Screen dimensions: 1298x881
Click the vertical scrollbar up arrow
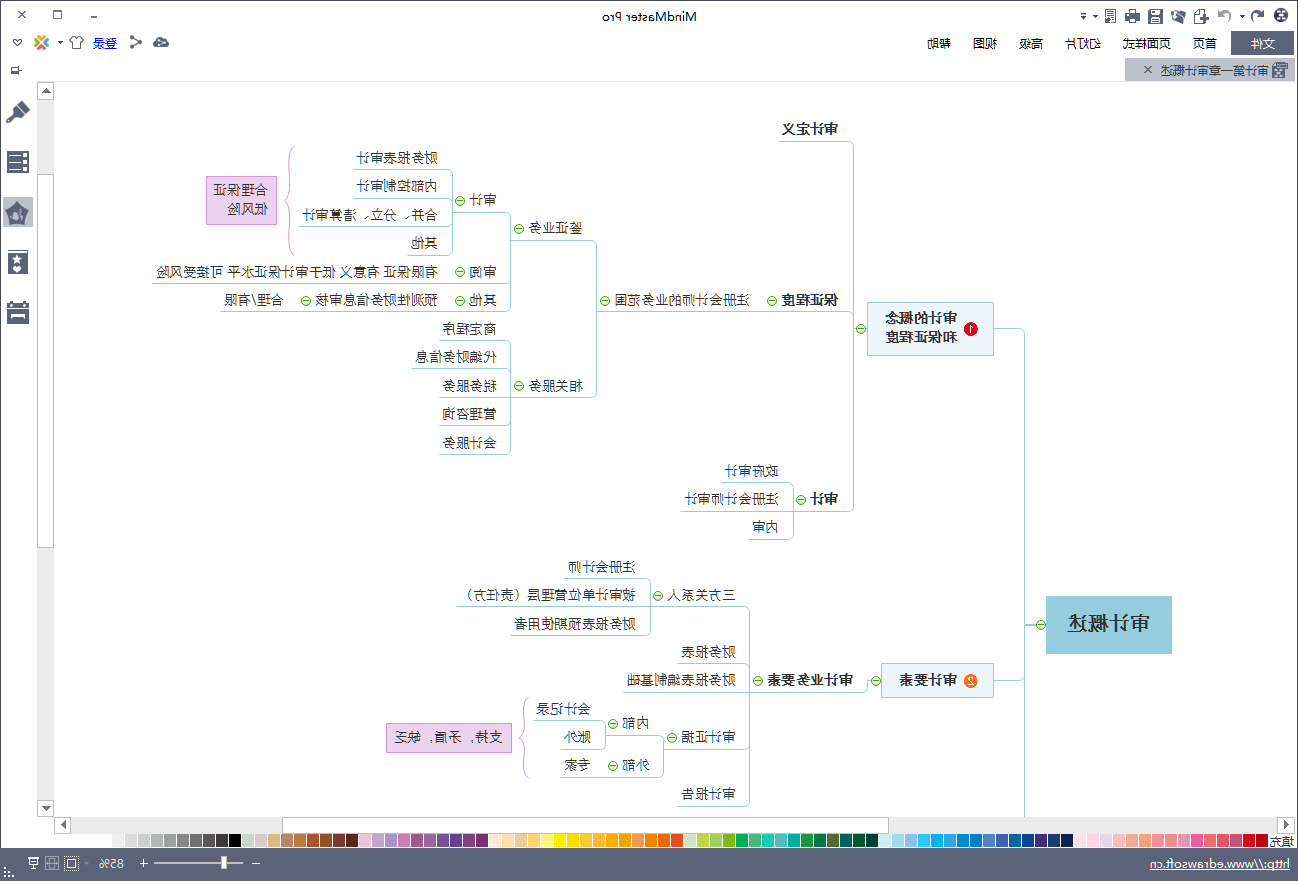pyautogui.click(x=45, y=90)
